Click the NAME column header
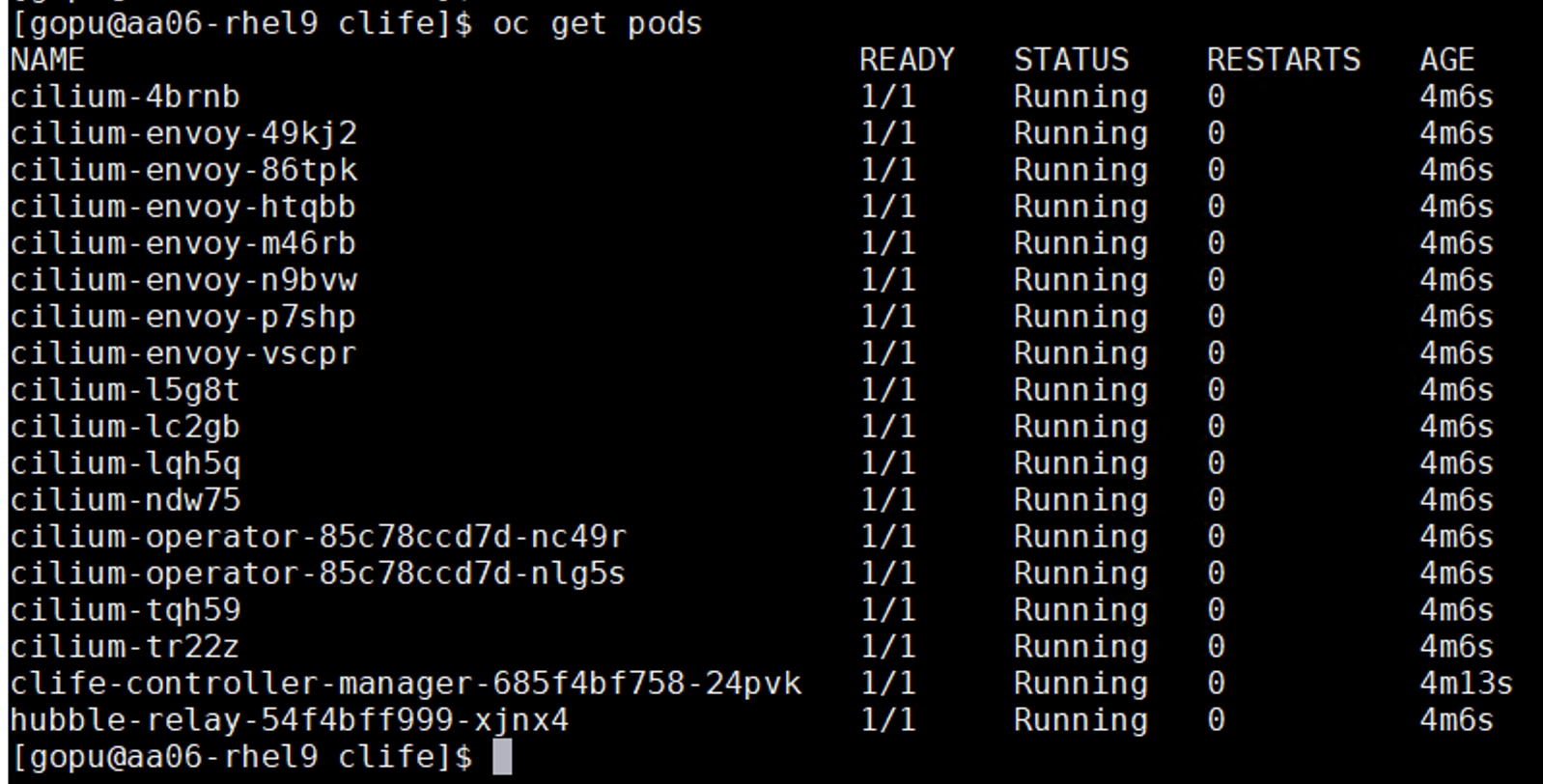This screenshot has height=784, width=1543. tap(47, 60)
